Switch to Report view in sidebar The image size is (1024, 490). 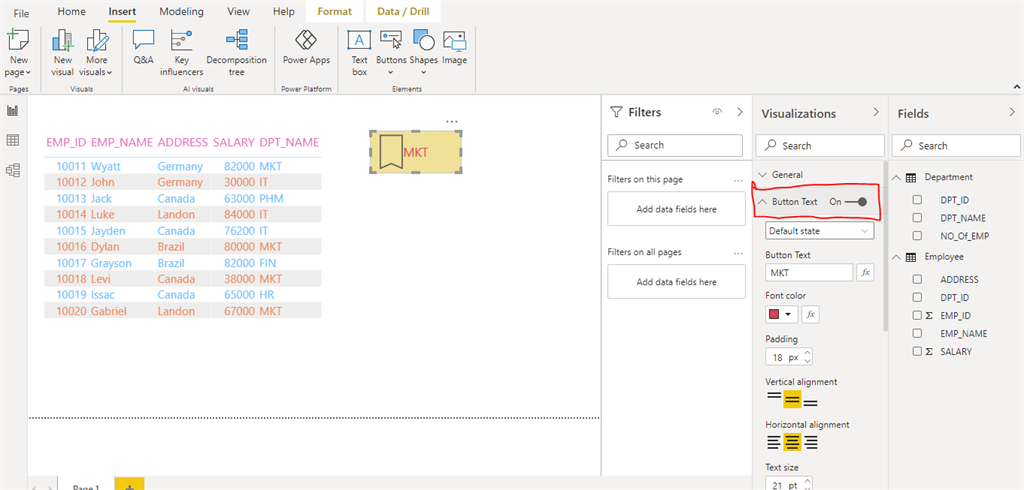tap(12, 111)
